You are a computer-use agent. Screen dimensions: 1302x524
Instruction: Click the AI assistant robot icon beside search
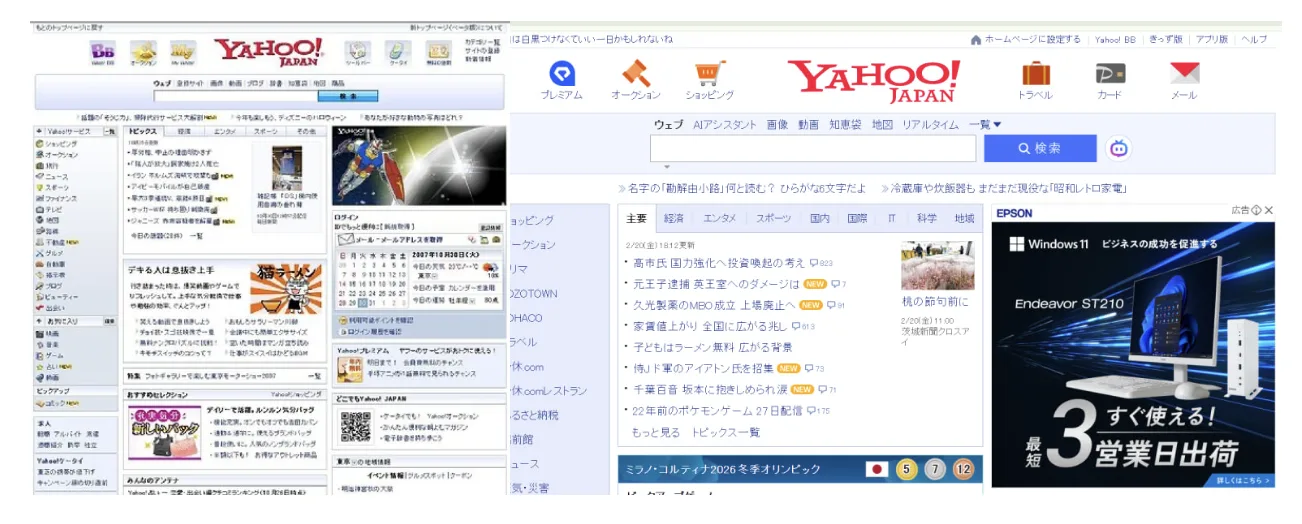(x=1118, y=149)
